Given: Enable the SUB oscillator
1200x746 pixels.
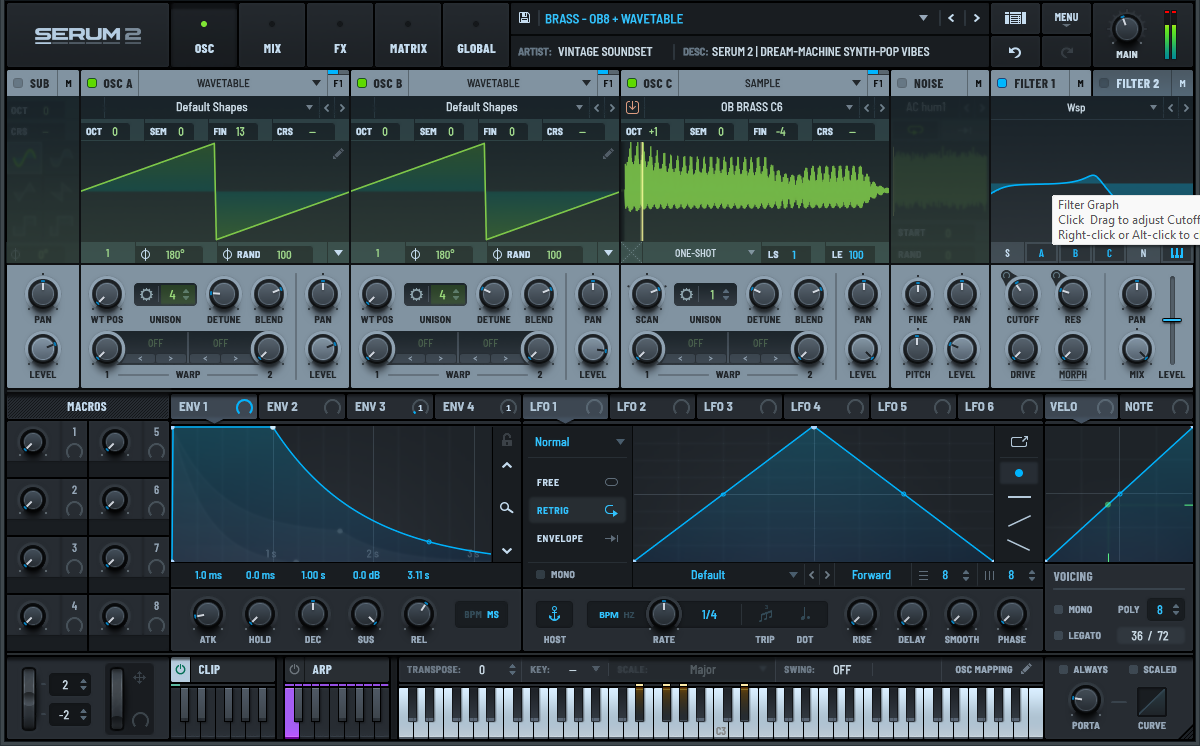Looking at the screenshot, I should (18, 83).
